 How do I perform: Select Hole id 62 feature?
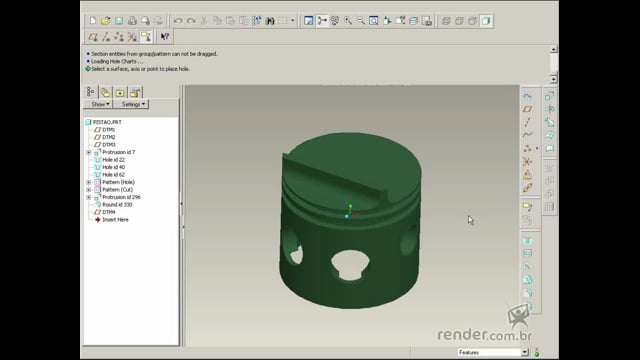tap(113, 175)
